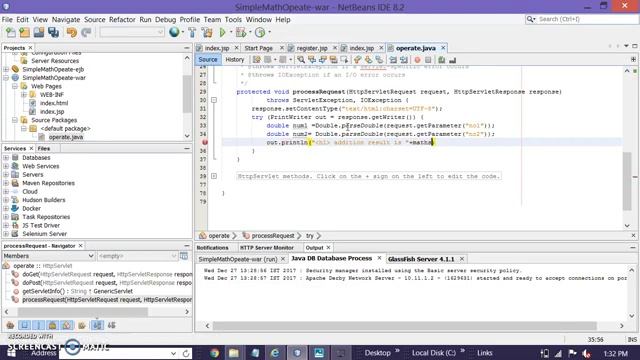
Task: Click the Open Project toolbar icon
Action: (x=39, y=32)
